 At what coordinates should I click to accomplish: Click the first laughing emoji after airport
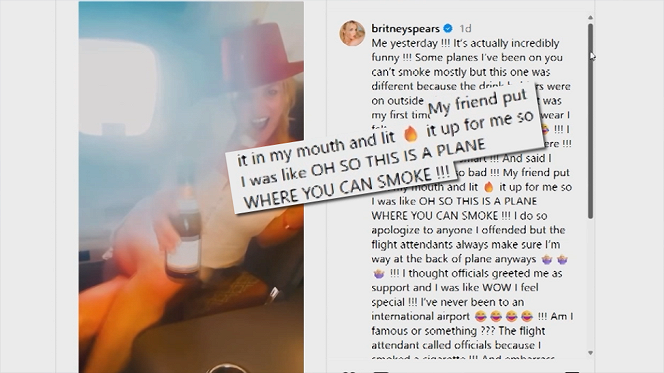point(480,316)
